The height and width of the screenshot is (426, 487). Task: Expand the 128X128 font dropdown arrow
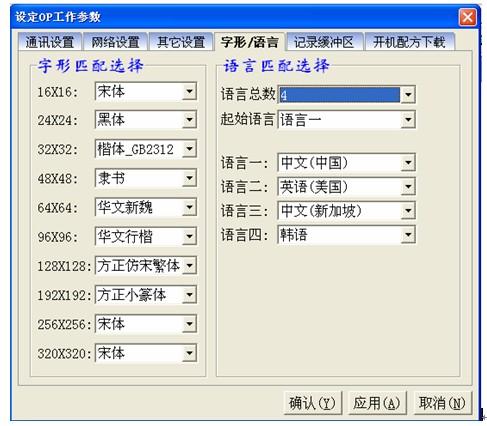click(189, 266)
